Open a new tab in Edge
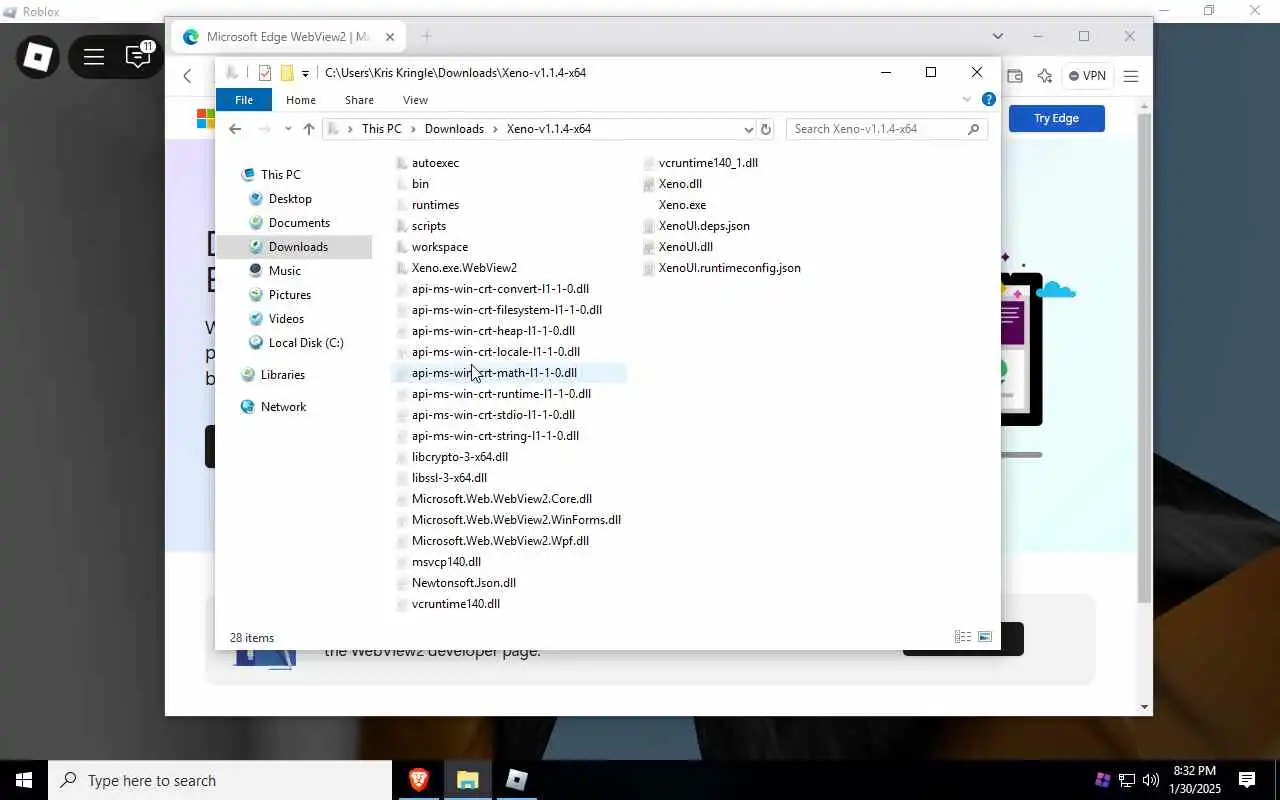Screen dimensions: 1280x800 point(427,37)
